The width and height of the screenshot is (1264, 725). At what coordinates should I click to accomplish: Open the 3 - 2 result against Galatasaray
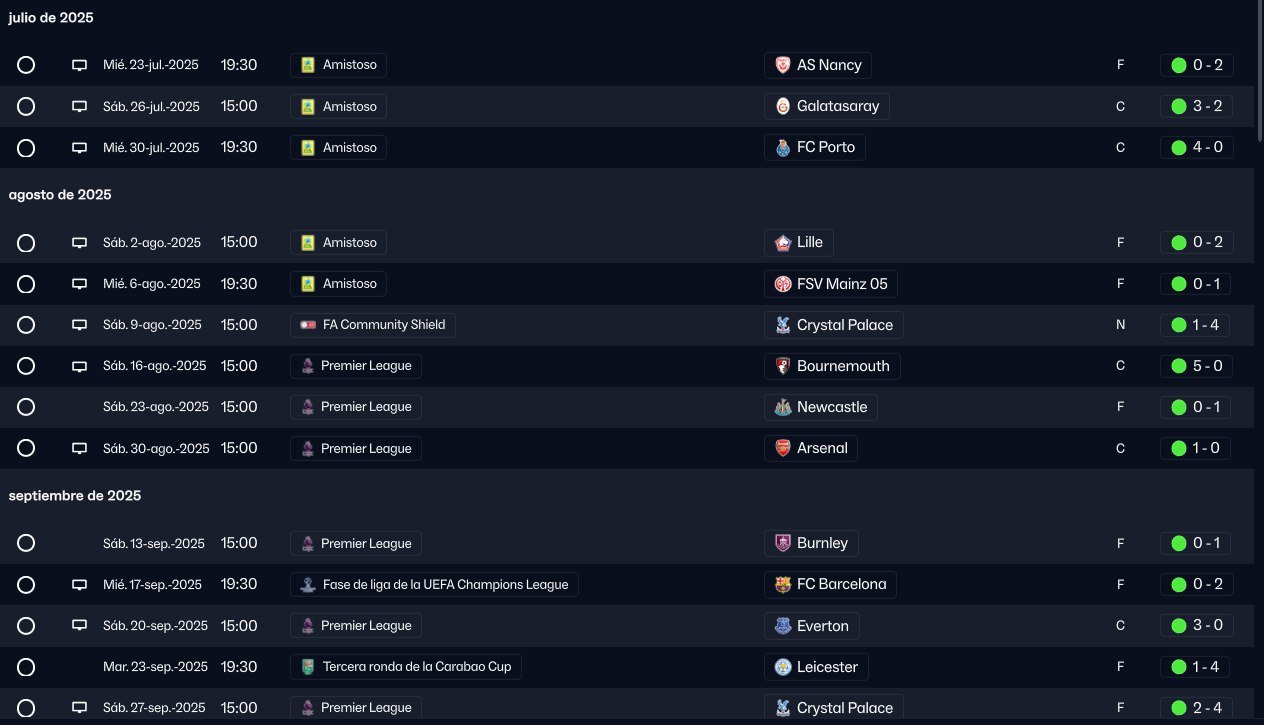[1196, 106]
